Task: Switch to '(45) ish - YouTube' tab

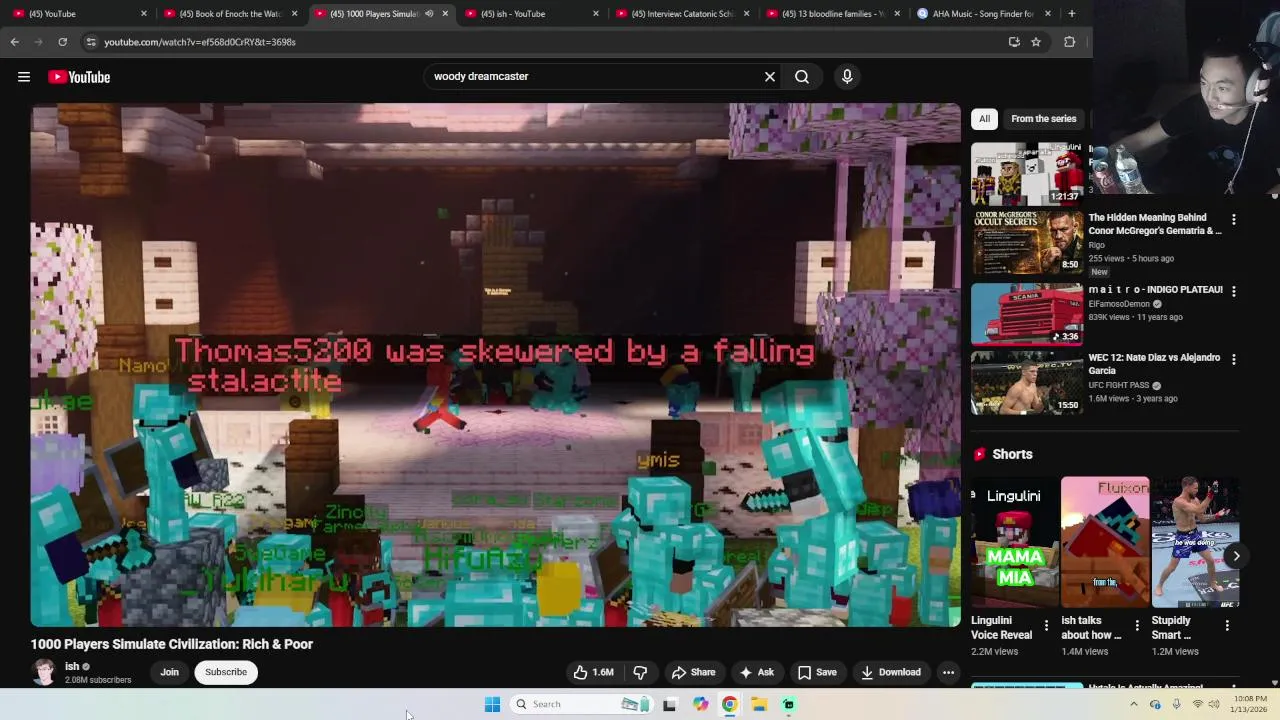Action: pyautogui.click(x=532, y=13)
